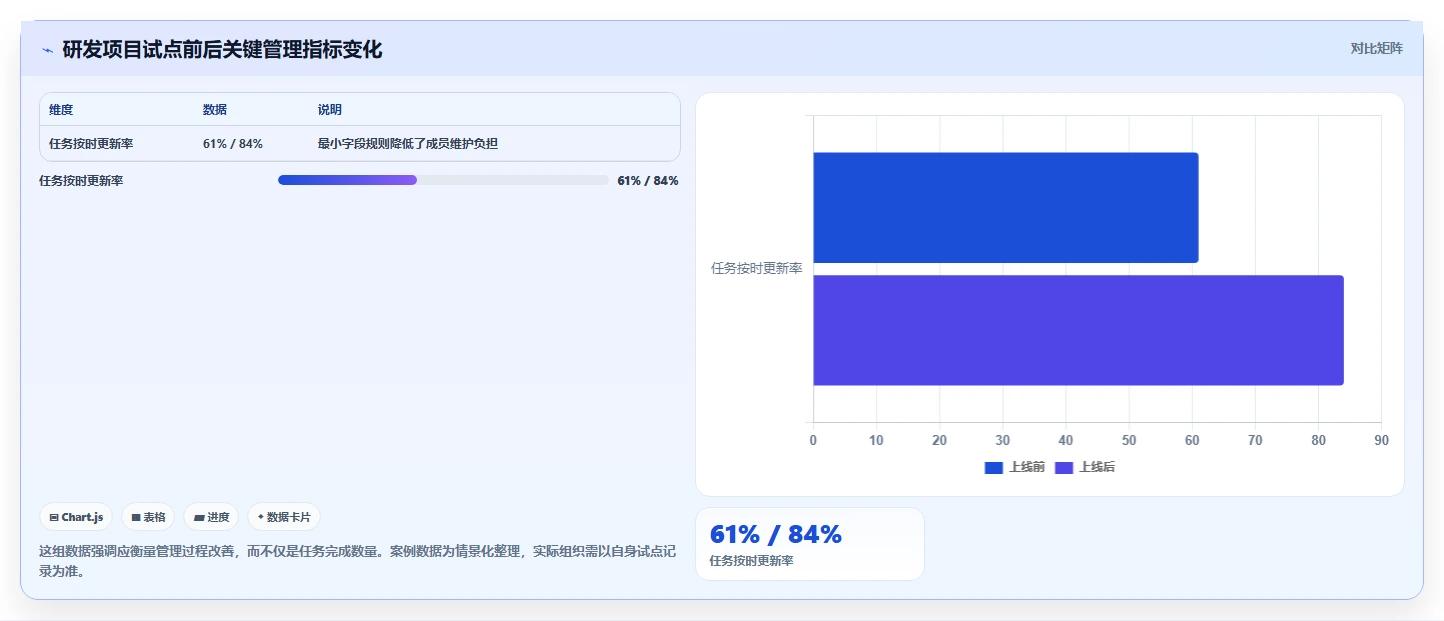
Task: Click the purple 上线后 bar in the chart
Action: click(1078, 330)
